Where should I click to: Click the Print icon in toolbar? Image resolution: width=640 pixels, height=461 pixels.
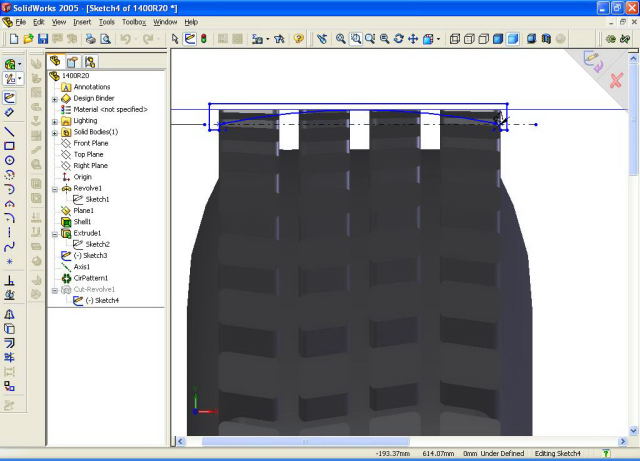pos(90,39)
